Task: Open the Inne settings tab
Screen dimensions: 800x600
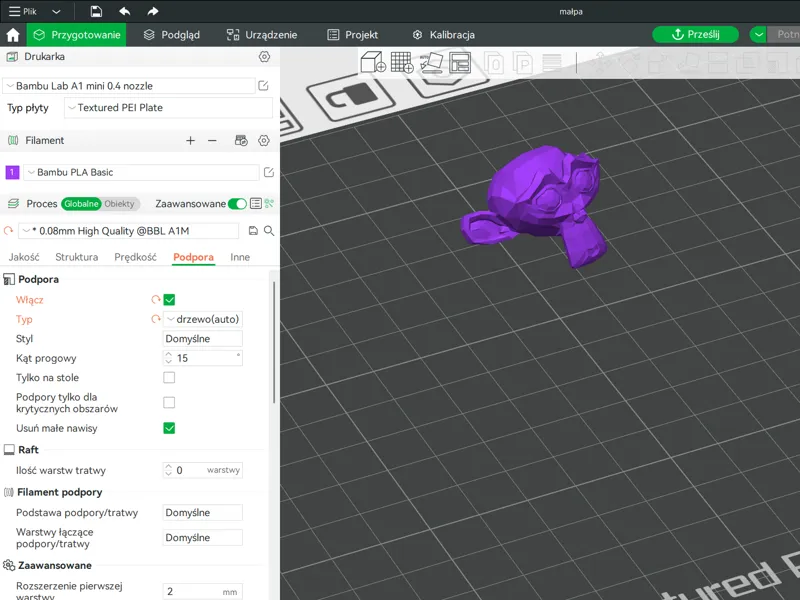Action: 240,257
